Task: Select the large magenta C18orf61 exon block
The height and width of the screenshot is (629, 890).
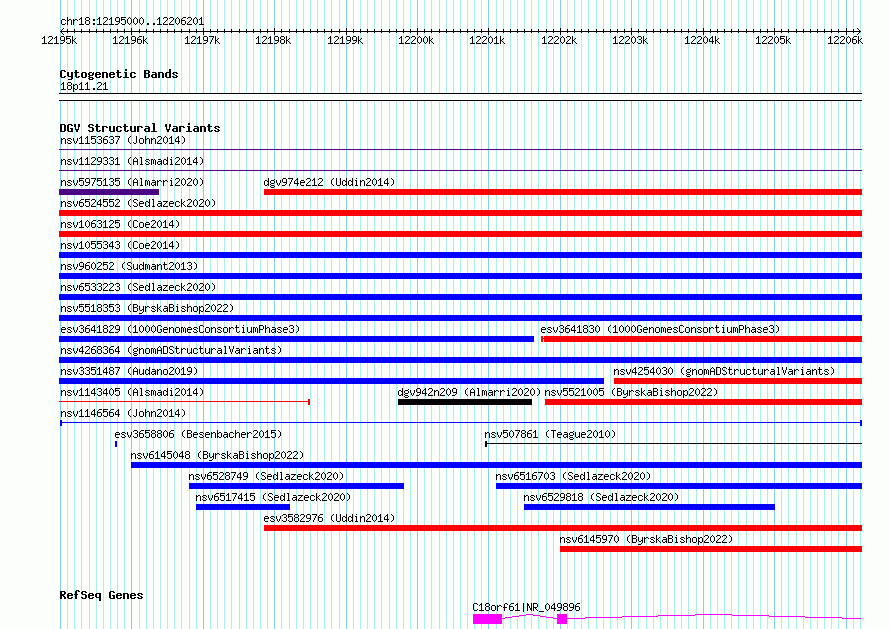Action: (x=488, y=619)
